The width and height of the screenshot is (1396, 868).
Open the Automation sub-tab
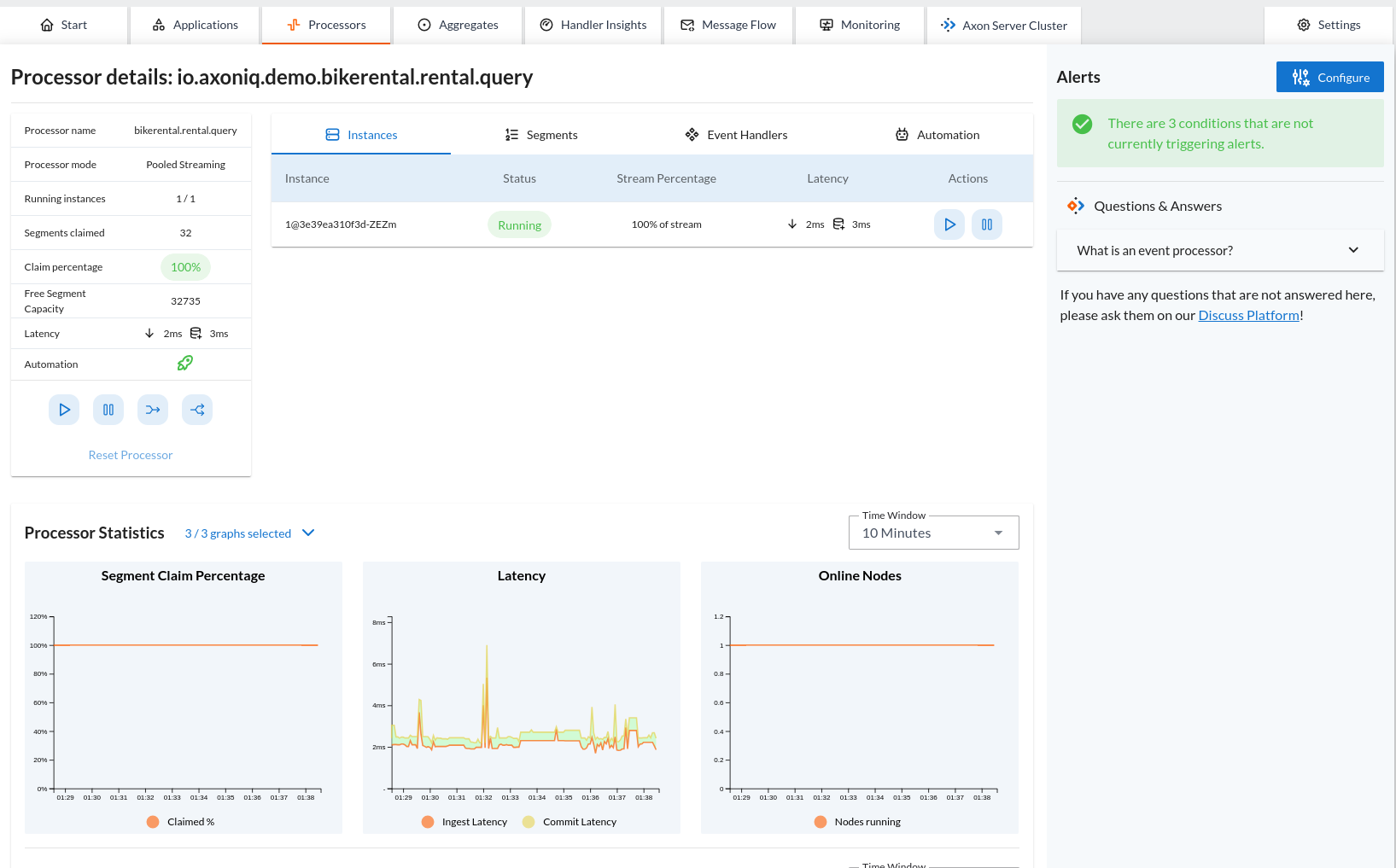[x=937, y=135]
